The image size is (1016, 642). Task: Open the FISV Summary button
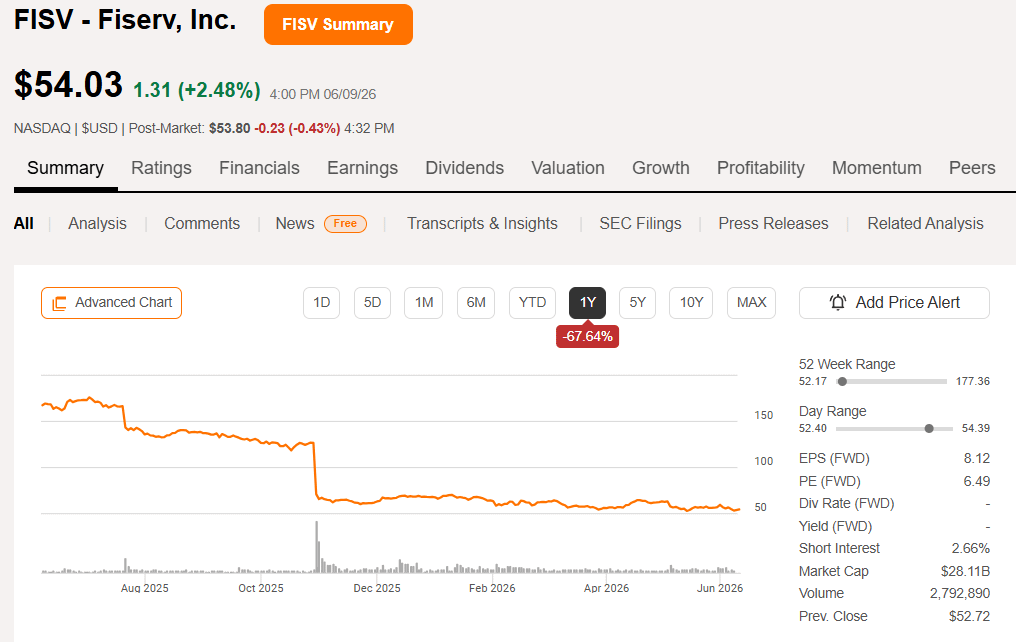click(x=338, y=25)
